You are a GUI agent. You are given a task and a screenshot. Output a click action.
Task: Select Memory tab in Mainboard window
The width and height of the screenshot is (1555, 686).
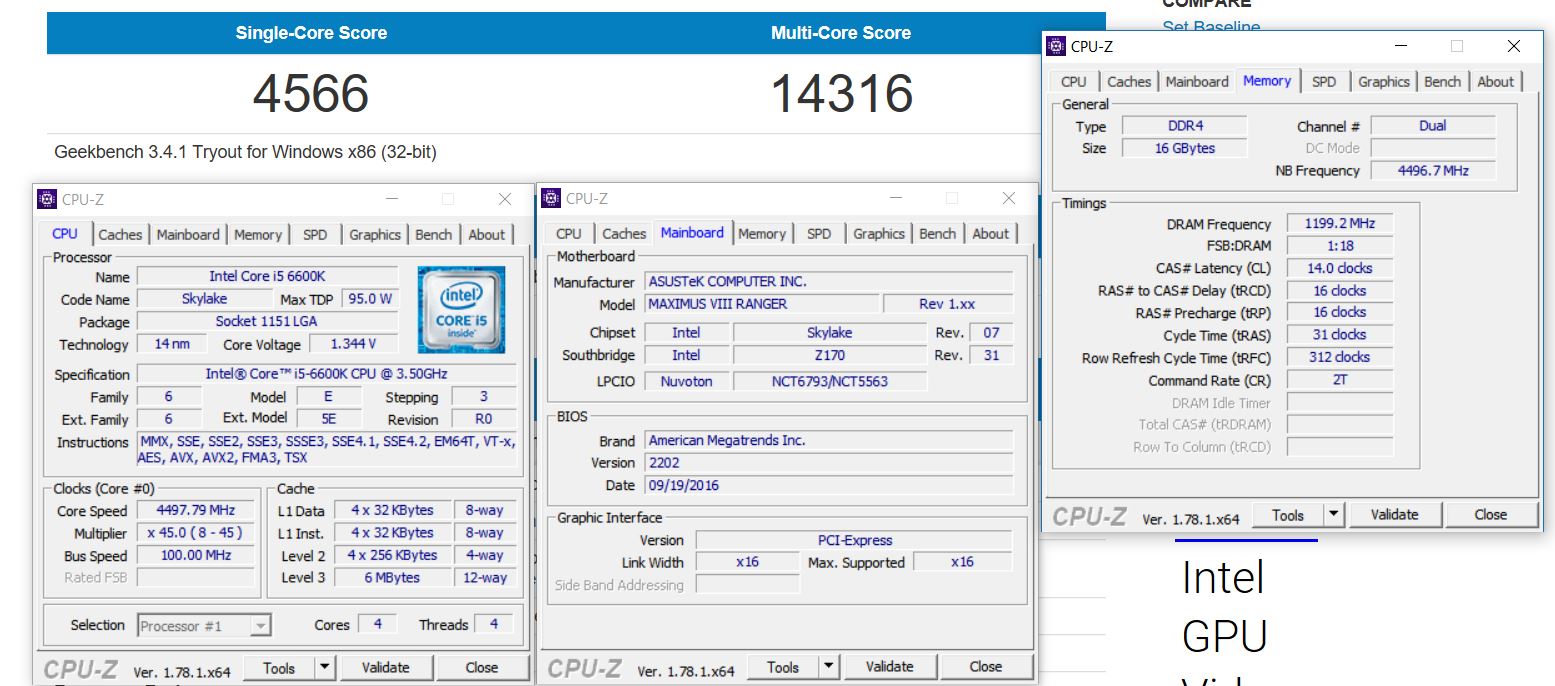pyautogui.click(x=762, y=234)
